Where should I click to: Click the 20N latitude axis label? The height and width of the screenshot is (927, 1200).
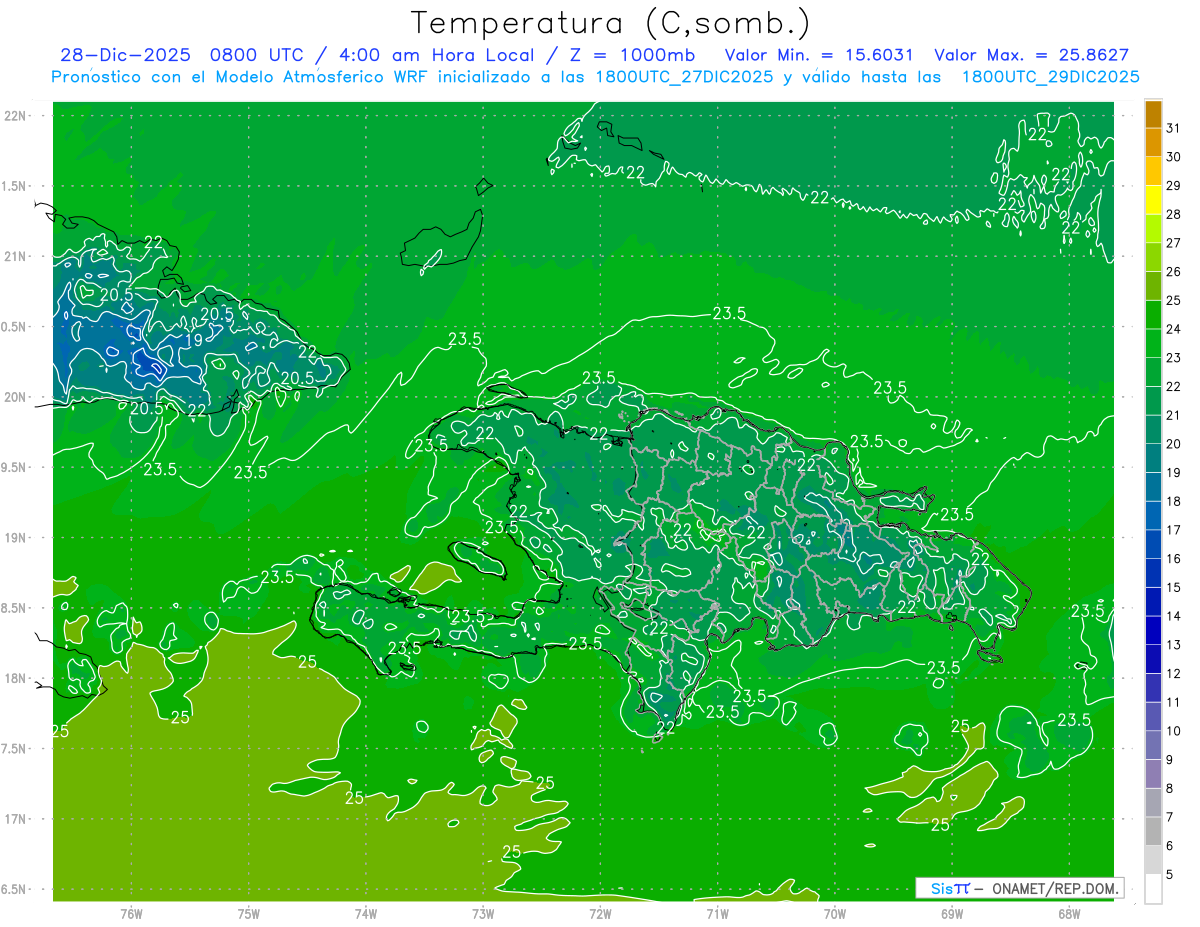(15, 397)
